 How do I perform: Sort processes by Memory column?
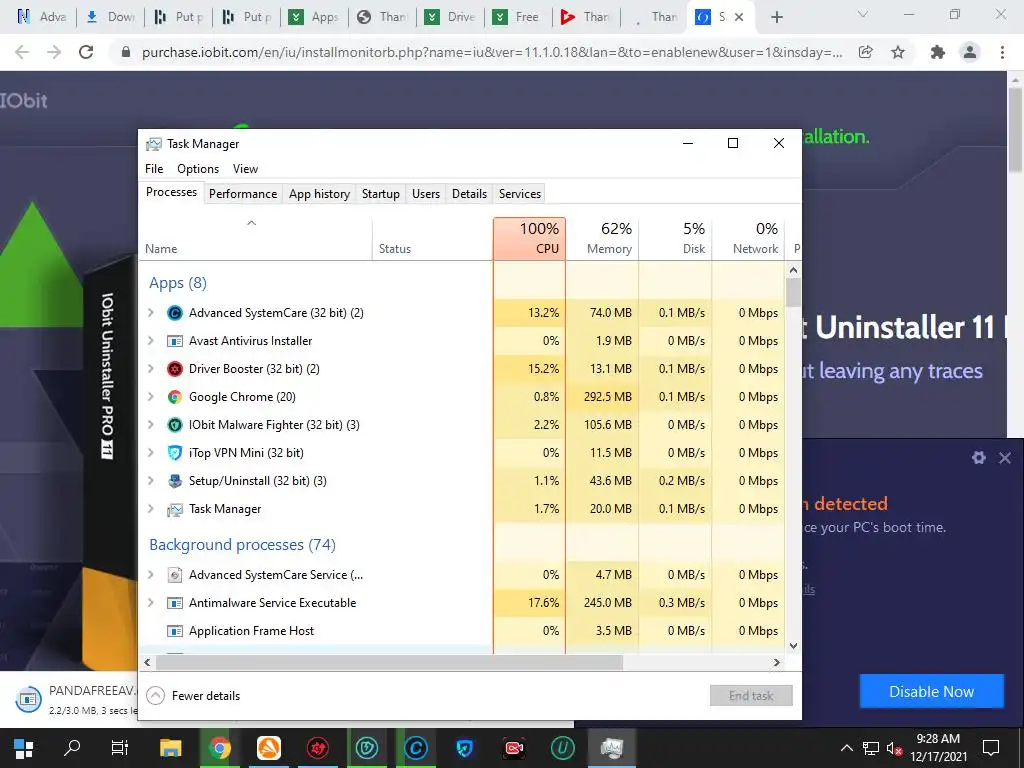[602, 238]
